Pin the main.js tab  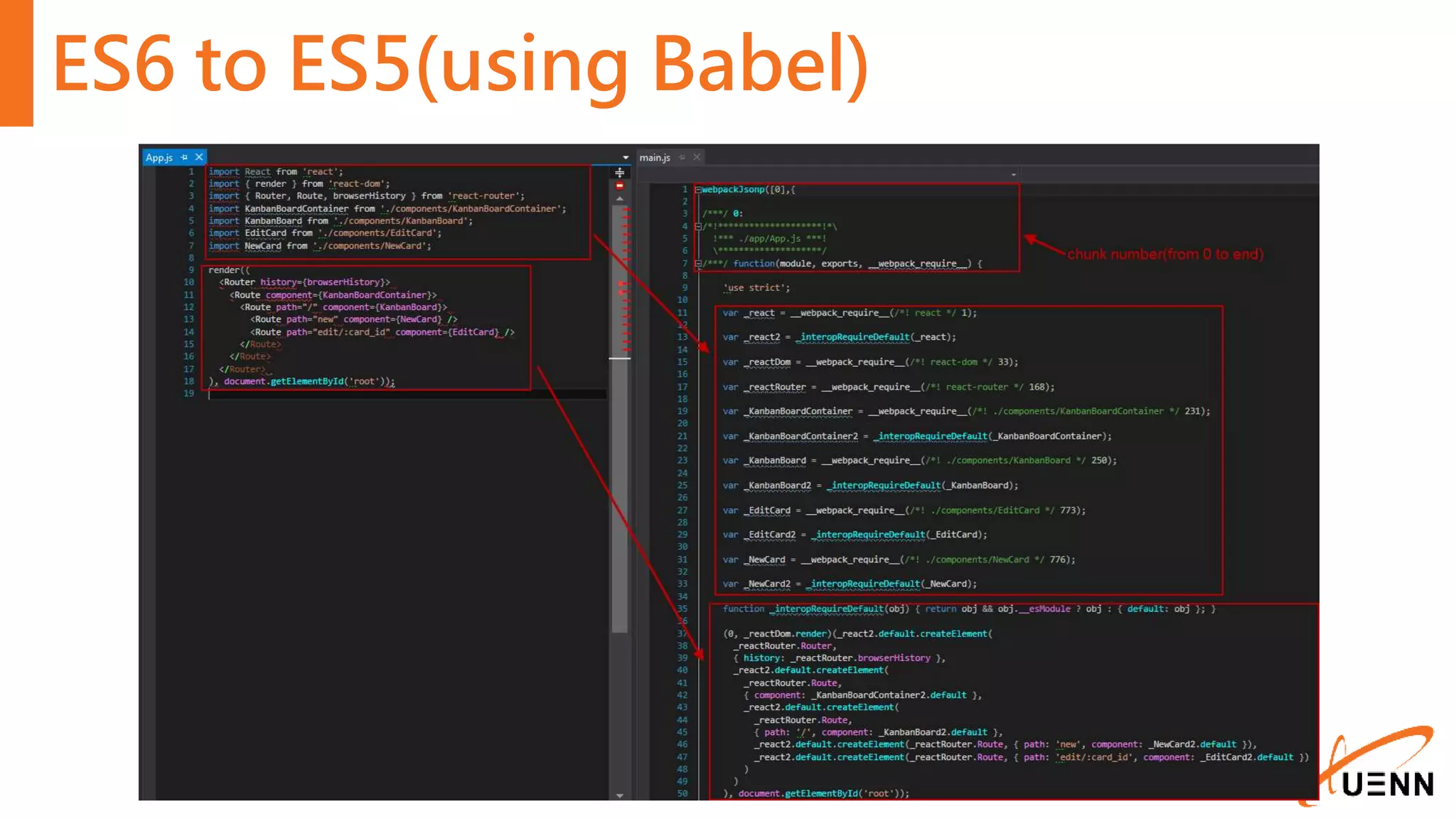pos(682,157)
